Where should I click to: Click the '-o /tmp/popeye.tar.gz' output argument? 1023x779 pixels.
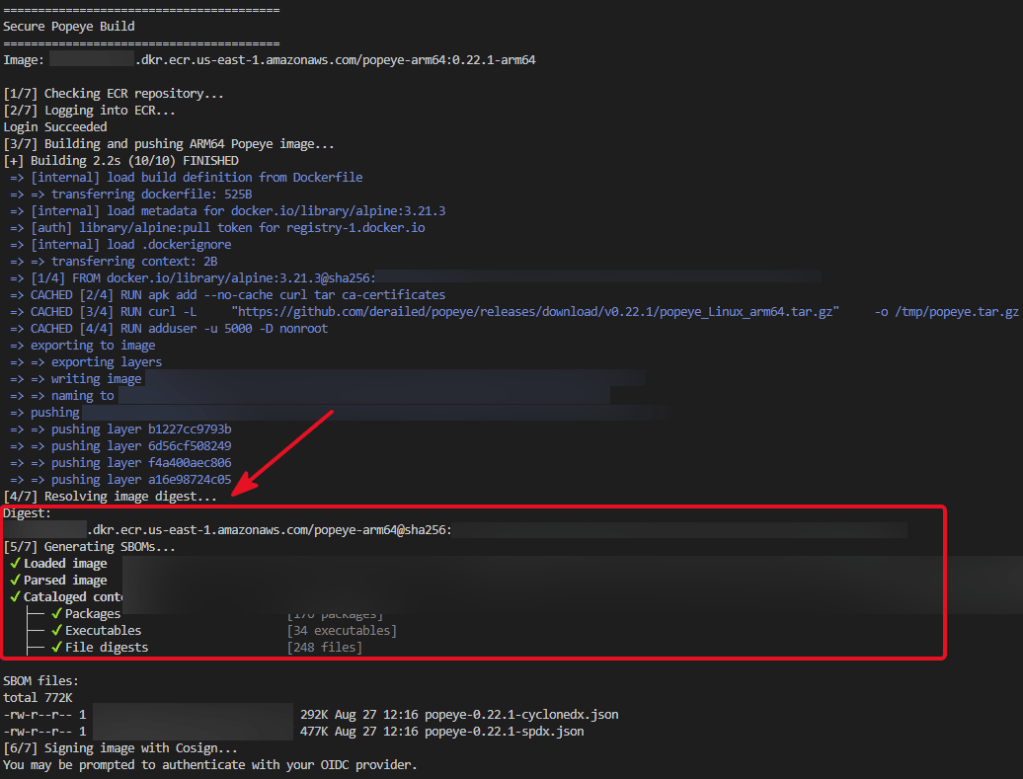click(x=947, y=312)
